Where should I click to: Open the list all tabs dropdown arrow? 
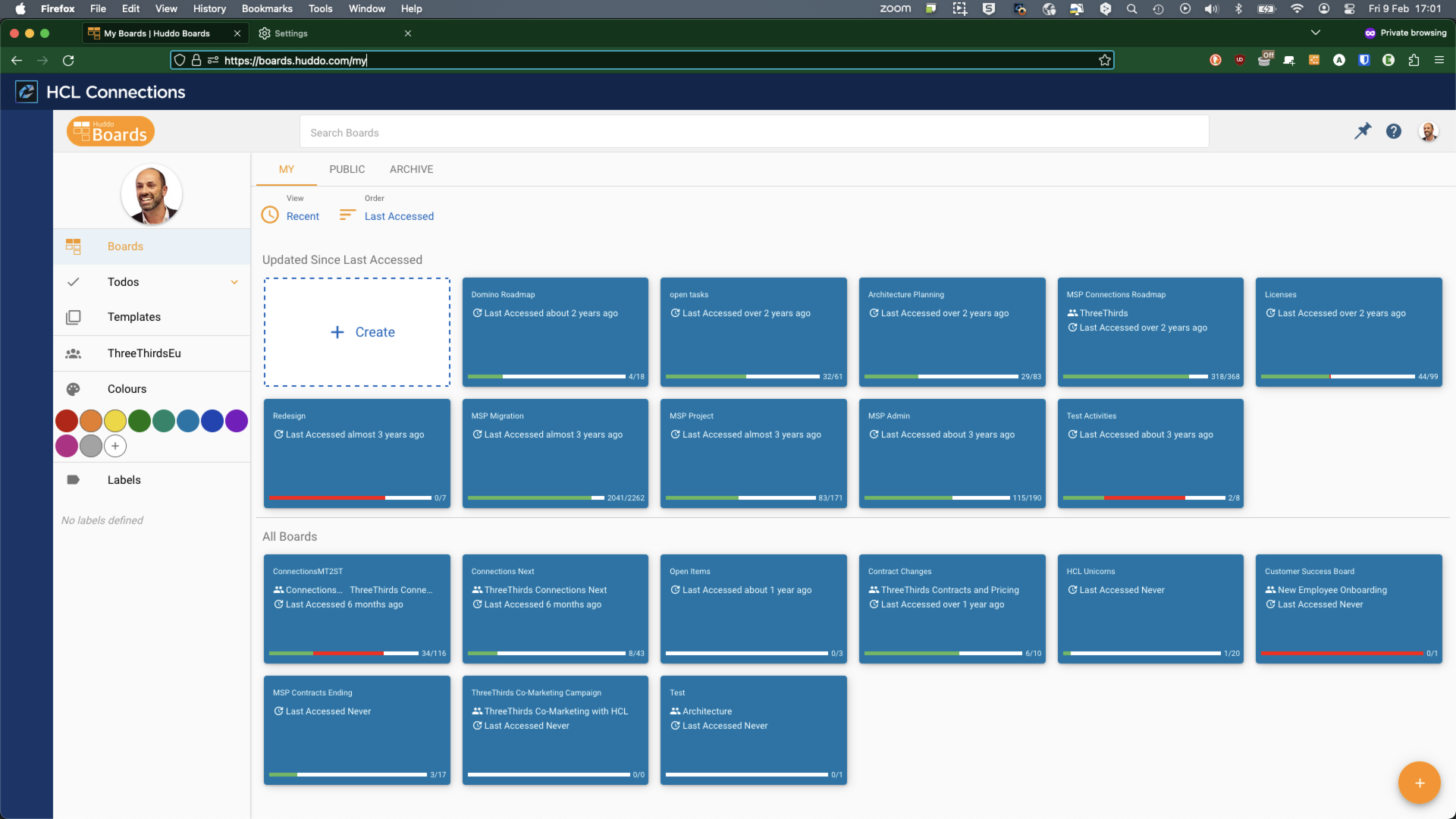1316,33
